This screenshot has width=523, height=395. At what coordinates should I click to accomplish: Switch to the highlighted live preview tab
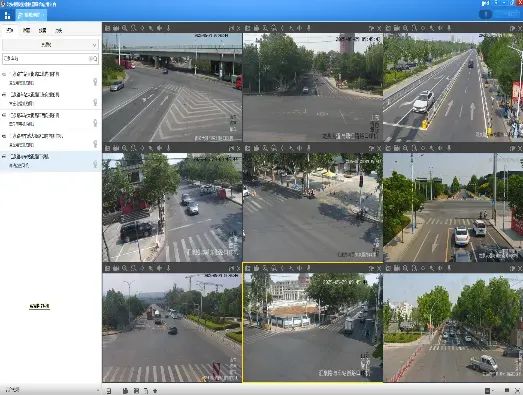click(x=31, y=15)
